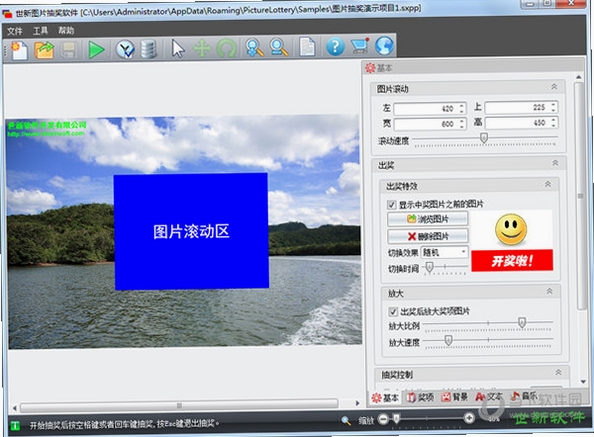
Task: Click the new project file icon
Action: [19, 50]
